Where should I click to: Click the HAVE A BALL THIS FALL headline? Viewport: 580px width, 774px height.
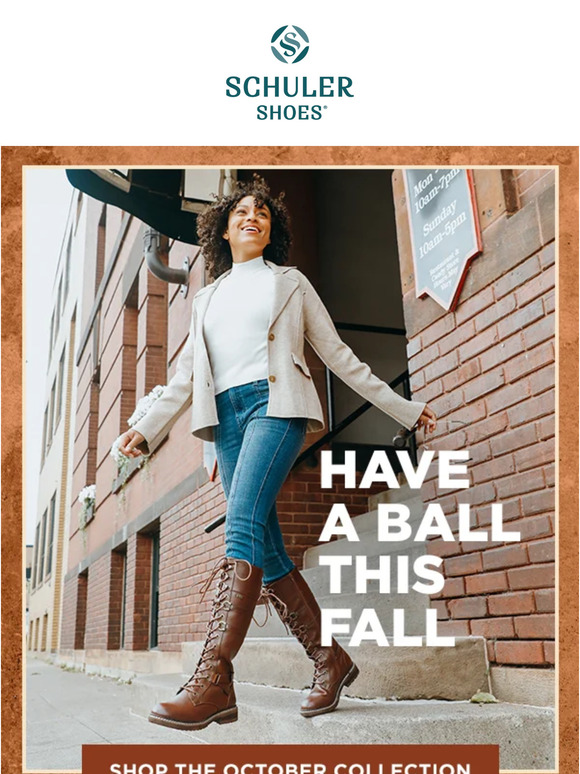click(420, 548)
